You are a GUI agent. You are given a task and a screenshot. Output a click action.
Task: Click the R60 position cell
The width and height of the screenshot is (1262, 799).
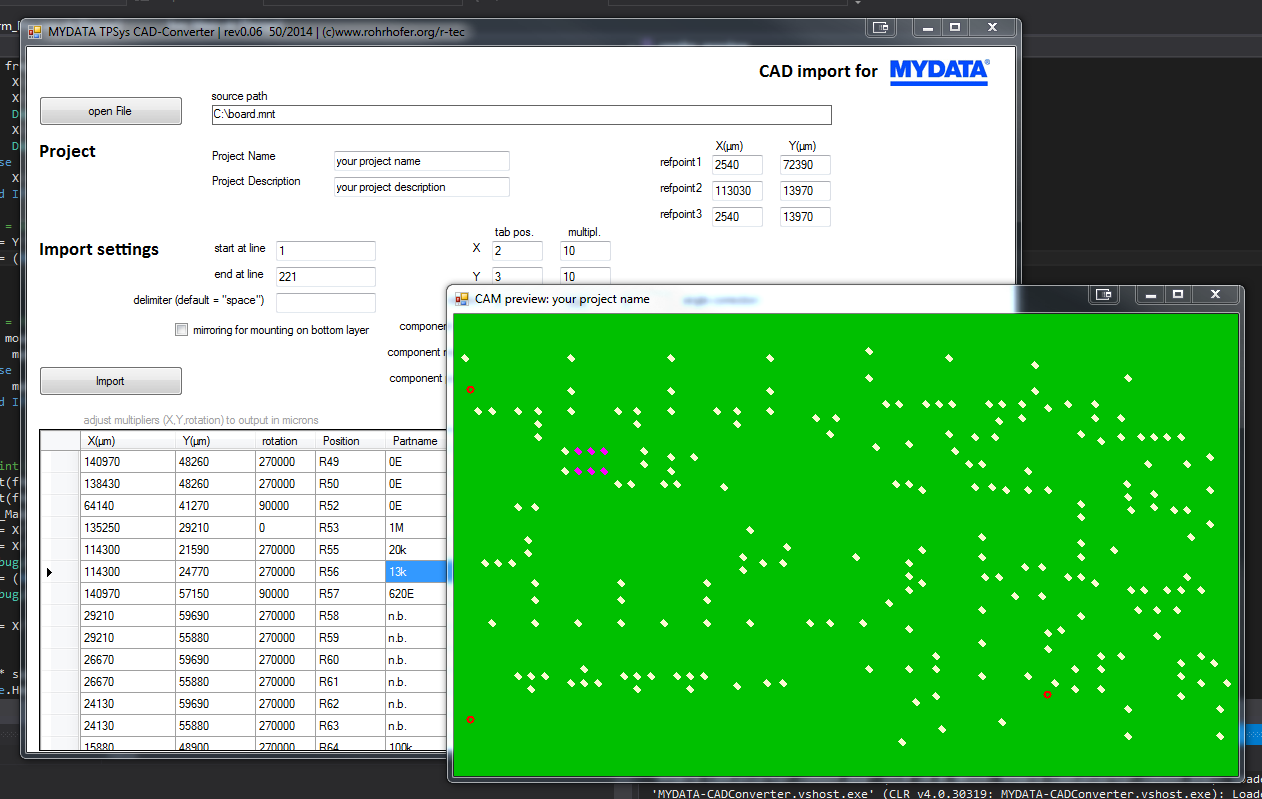(350, 660)
